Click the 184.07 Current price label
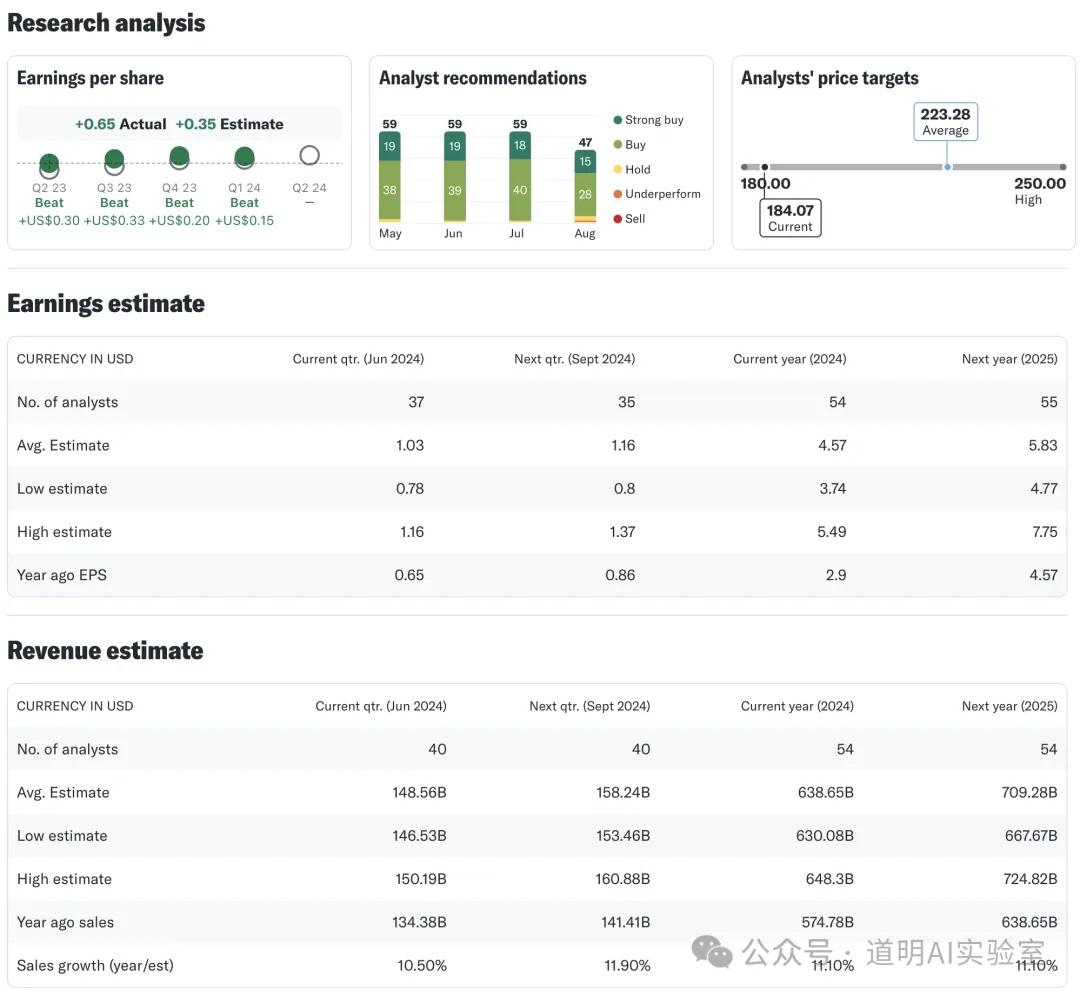 click(x=790, y=218)
